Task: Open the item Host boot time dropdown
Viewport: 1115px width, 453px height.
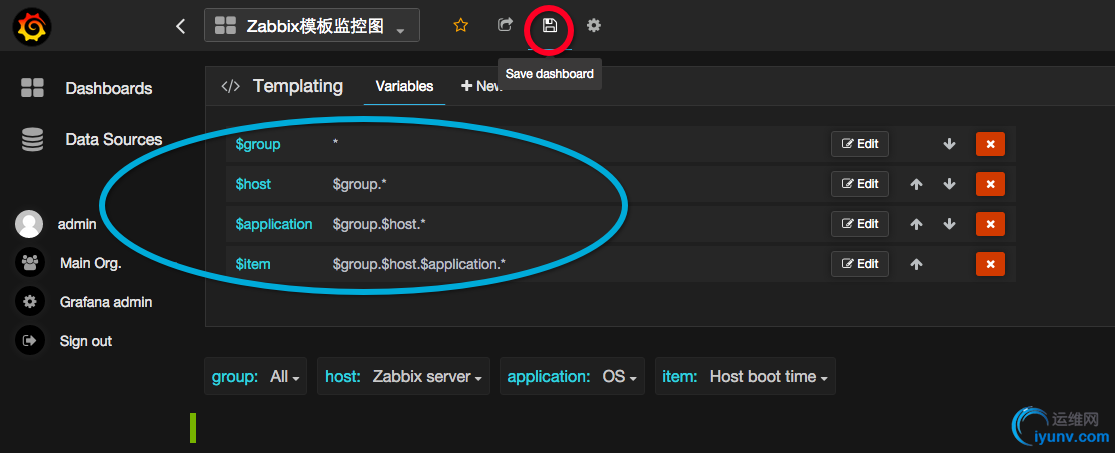Action: (768, 377)
